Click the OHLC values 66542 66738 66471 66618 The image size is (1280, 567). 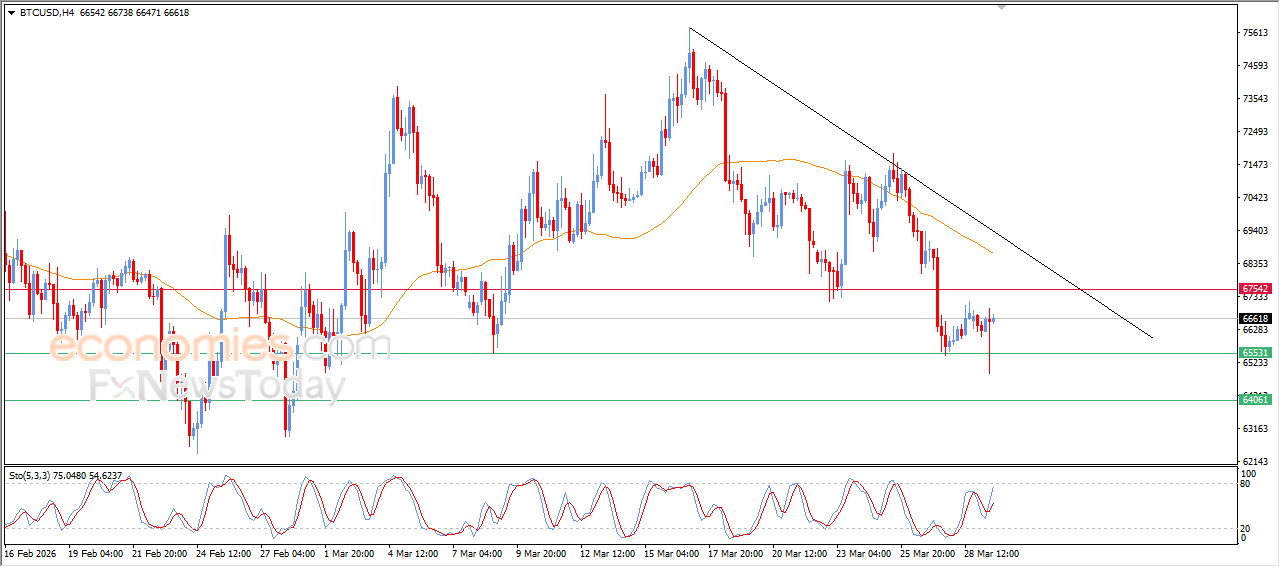pyautogui.click(x=133, y=13)
